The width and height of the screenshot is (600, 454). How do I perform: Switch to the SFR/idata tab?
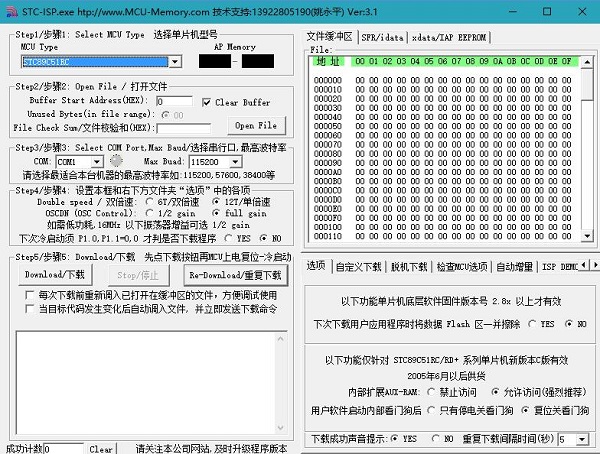click(x=381, y=37)
